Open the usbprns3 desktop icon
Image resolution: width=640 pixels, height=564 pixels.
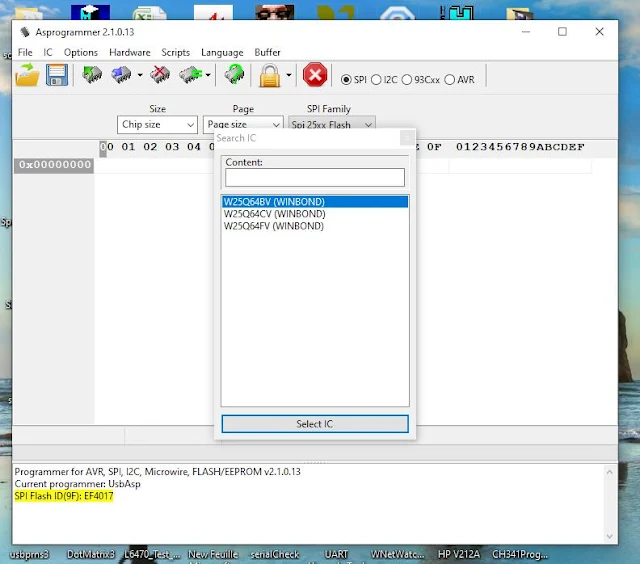29,554
